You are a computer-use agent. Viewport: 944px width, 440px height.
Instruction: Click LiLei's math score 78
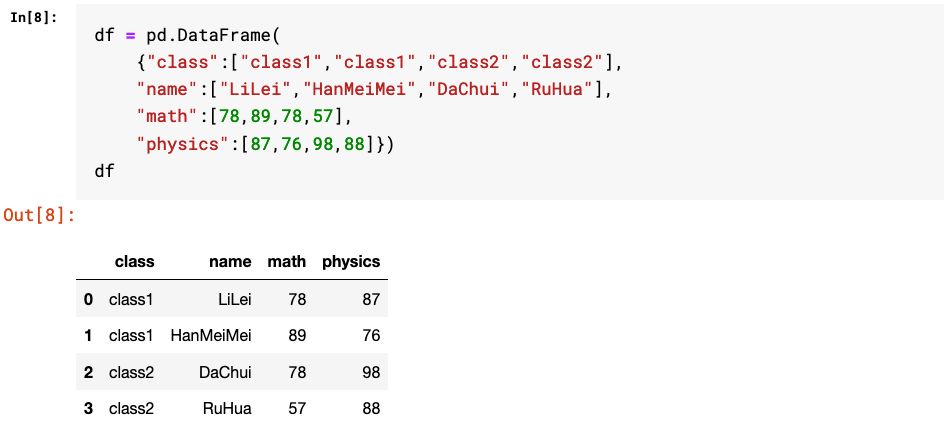click(x=297, y=299)
